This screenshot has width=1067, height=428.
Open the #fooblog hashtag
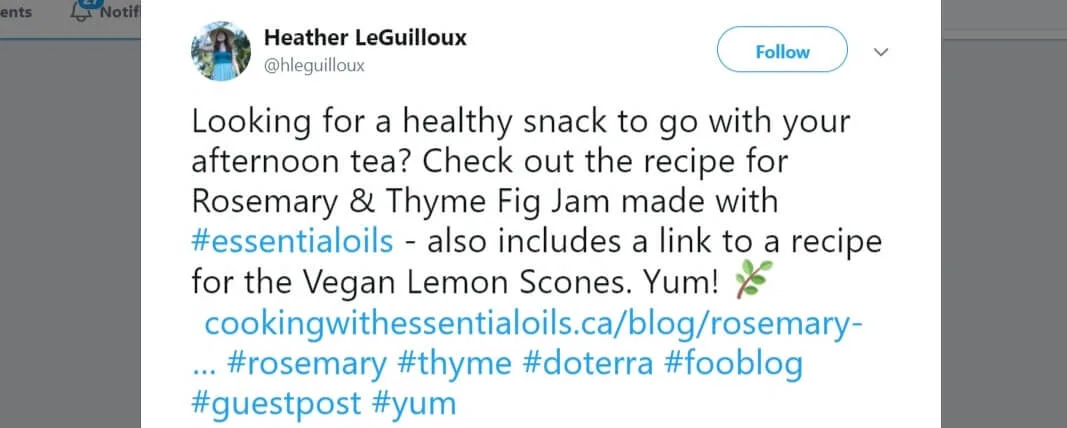coord(733,364)
